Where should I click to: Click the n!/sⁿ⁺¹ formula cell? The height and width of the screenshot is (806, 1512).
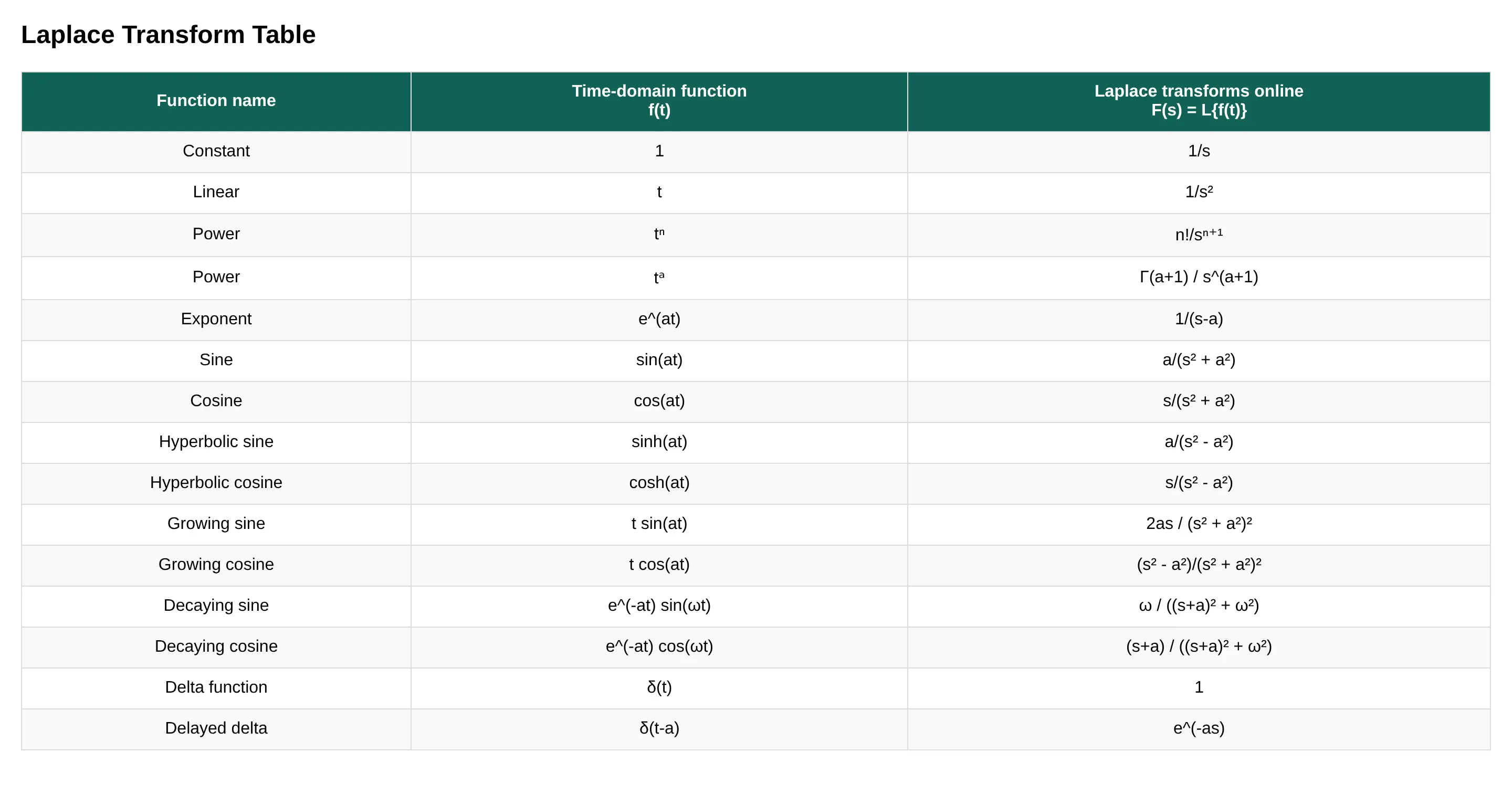[1198, 235]
